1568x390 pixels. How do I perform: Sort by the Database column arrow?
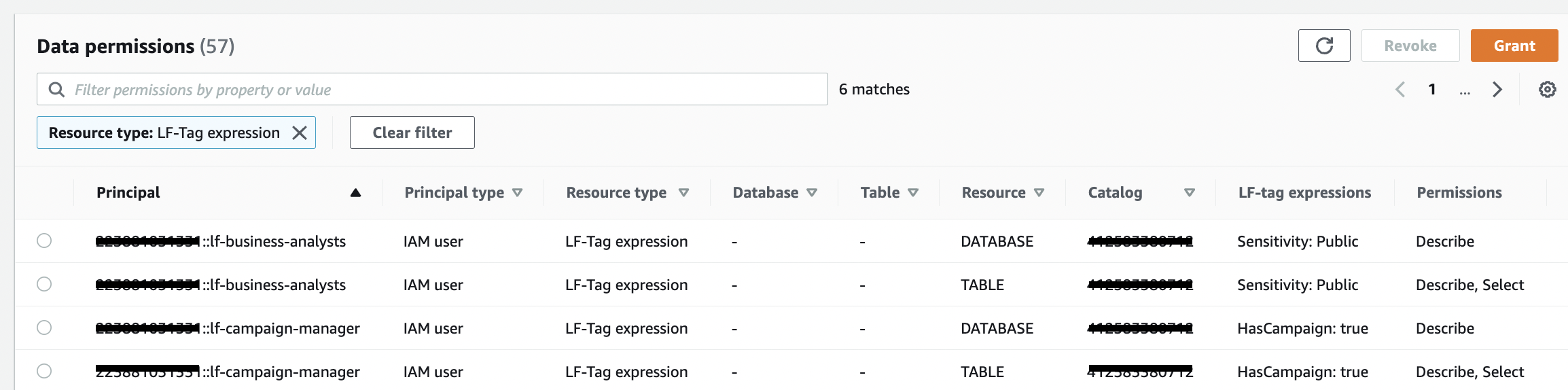811,193
